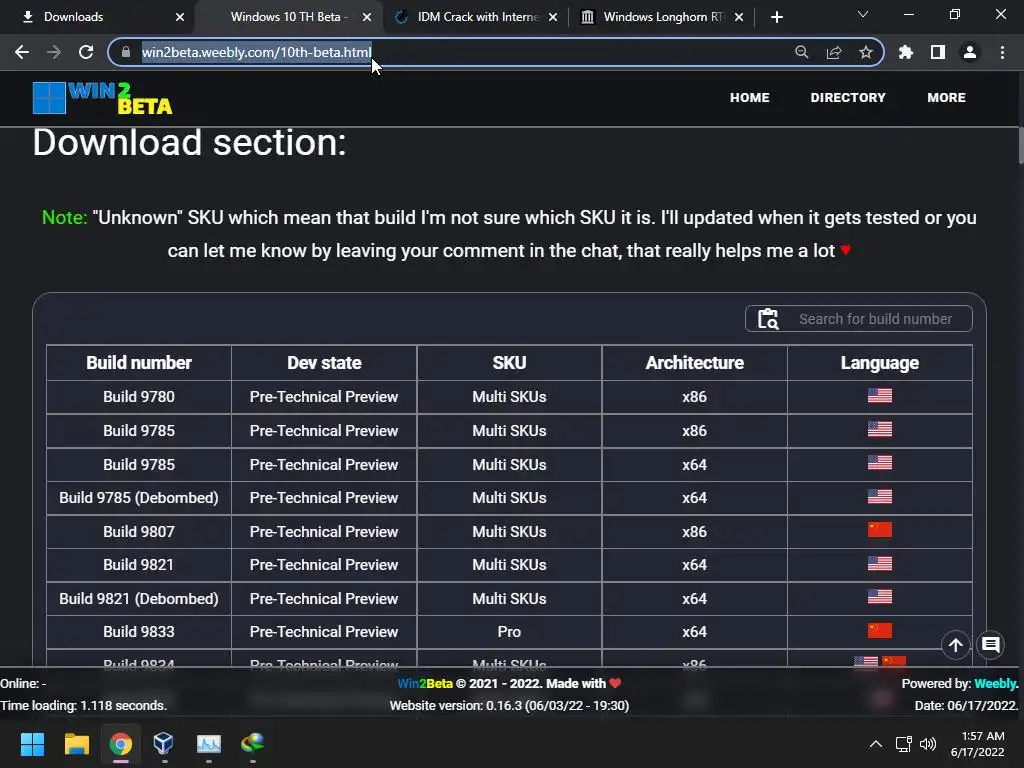Close the Windows Longhorn tab
The height and width of the screenshot is (768, 1024).
(739, 17)
